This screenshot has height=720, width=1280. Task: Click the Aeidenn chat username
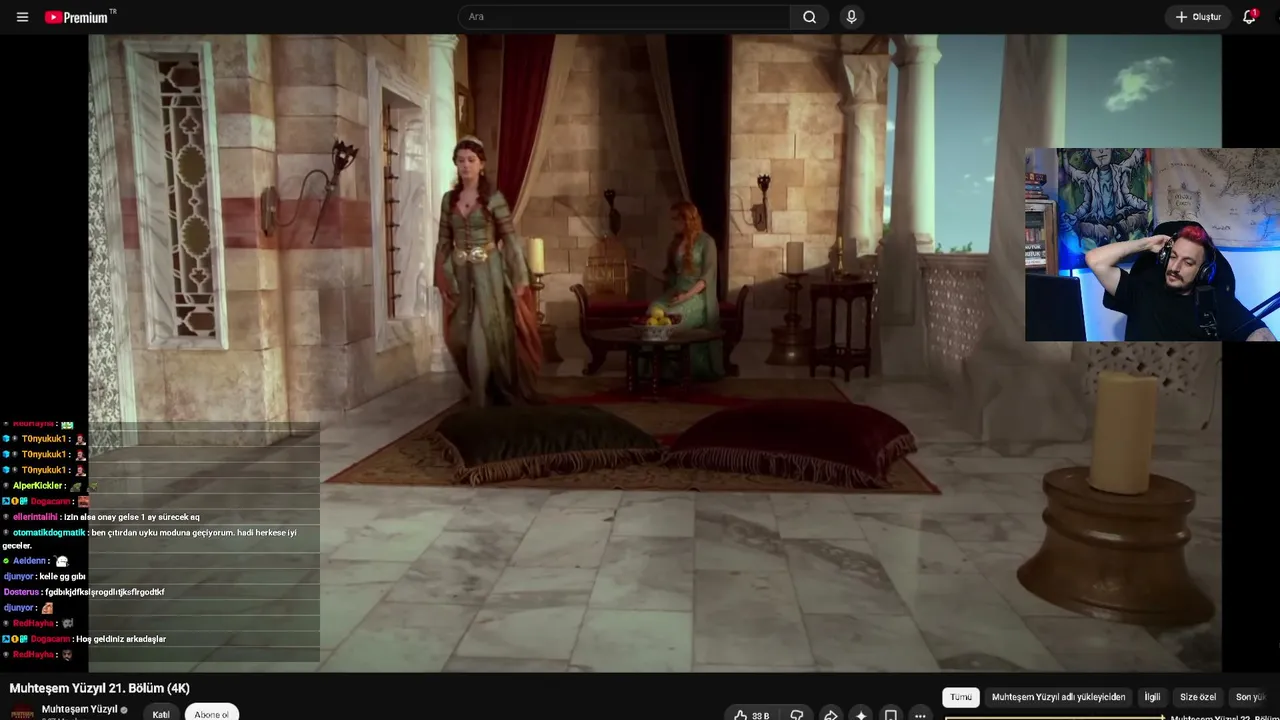pyautogui.click(x=30, y=561)
